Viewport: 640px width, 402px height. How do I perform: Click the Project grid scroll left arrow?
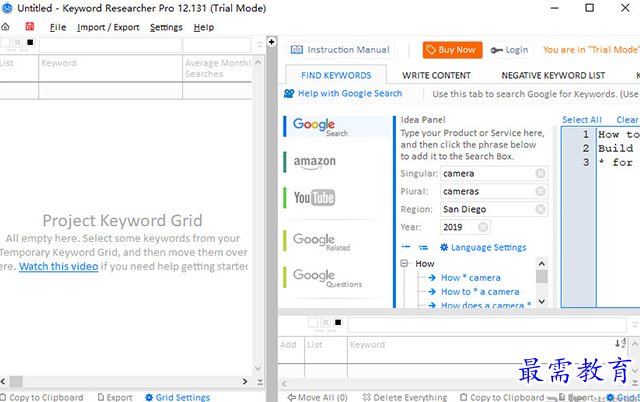[3, 382]
